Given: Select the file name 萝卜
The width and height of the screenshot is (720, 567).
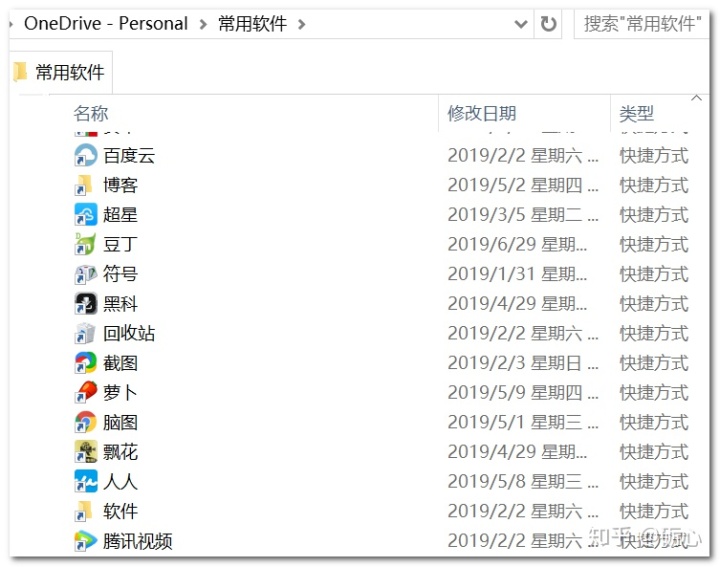Looking at the screenshot, I should [x=120, y=393].
